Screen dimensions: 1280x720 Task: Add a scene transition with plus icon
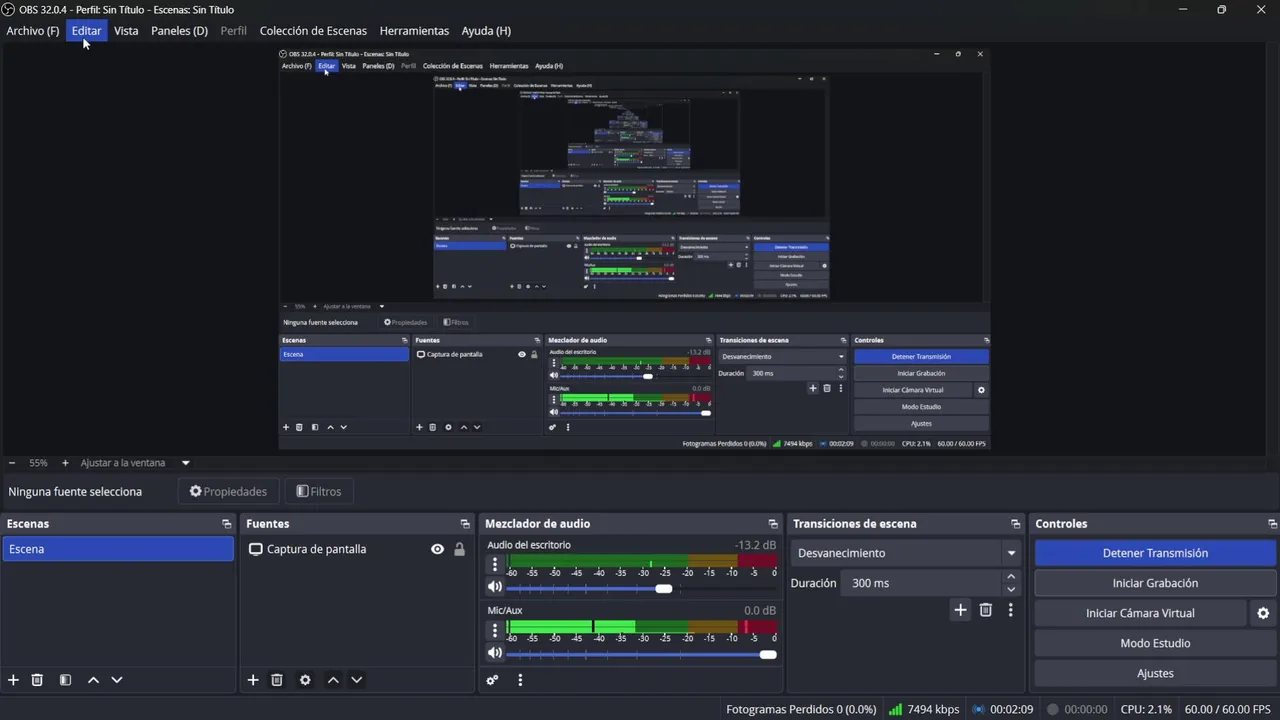[960, 610]
